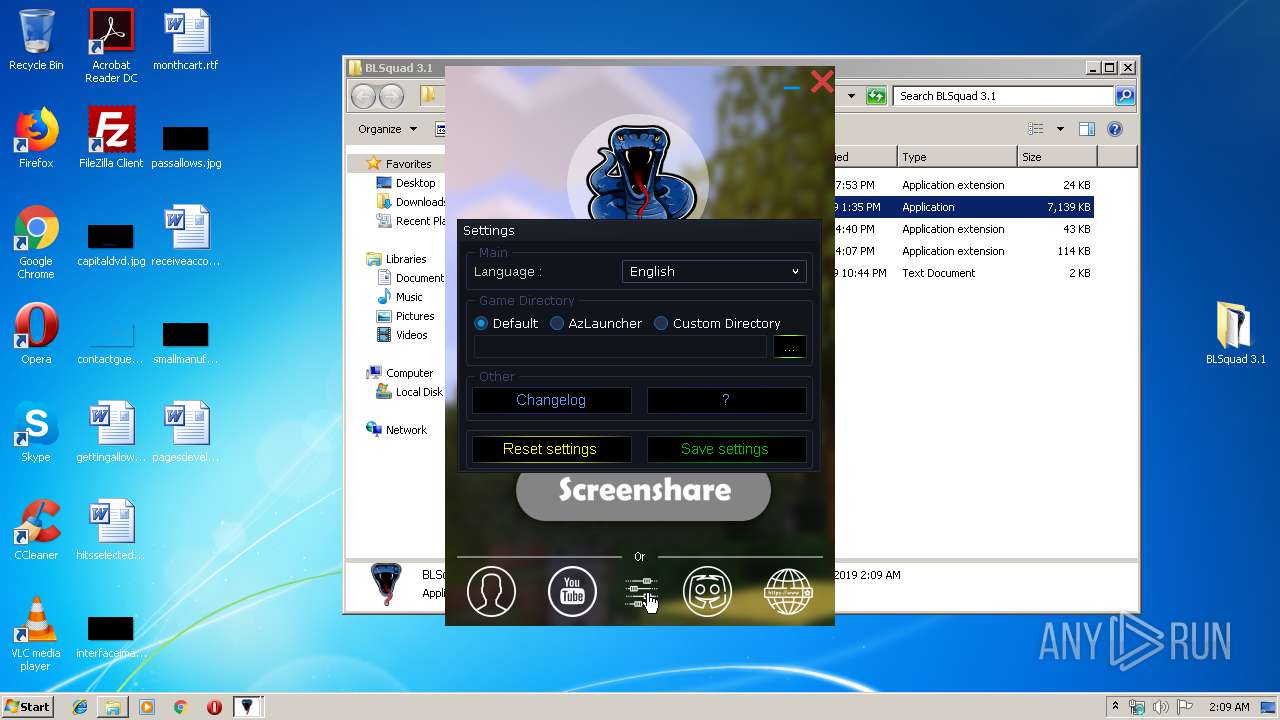Image resolution: width=1280 pixels, height=720 pixels.
Task: Open the Language dropdown set to English
Action: pos(714,271)
